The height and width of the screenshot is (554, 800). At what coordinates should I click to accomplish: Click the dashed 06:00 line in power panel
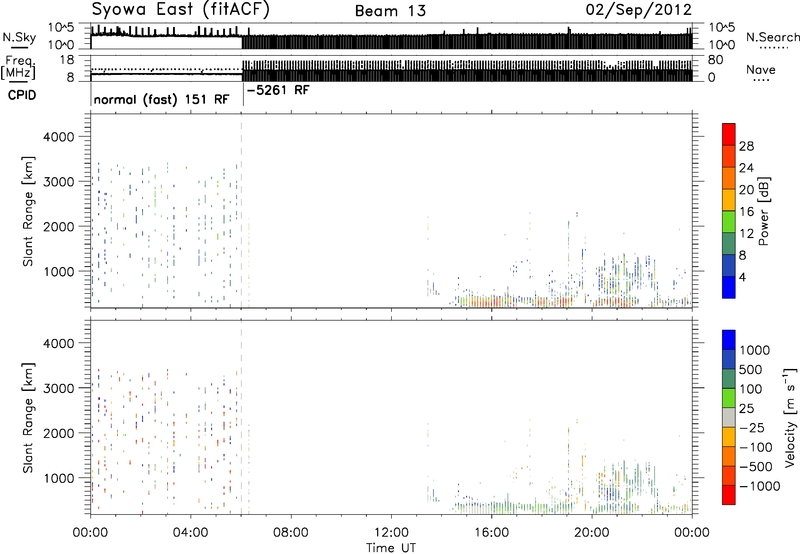[241, 211]
